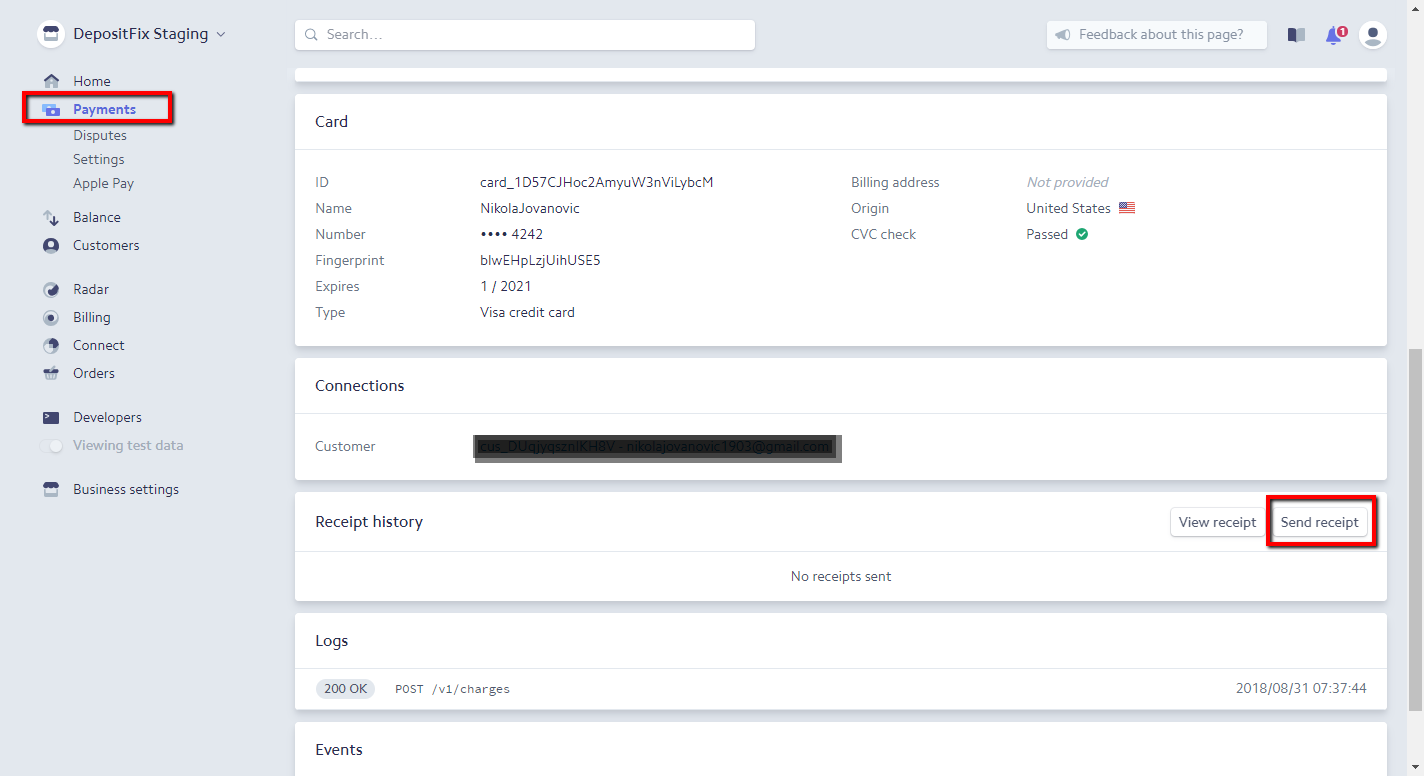The image size is (1424, 776).
Task: Click the Developers terminal icon
Action: coord(51,417)
